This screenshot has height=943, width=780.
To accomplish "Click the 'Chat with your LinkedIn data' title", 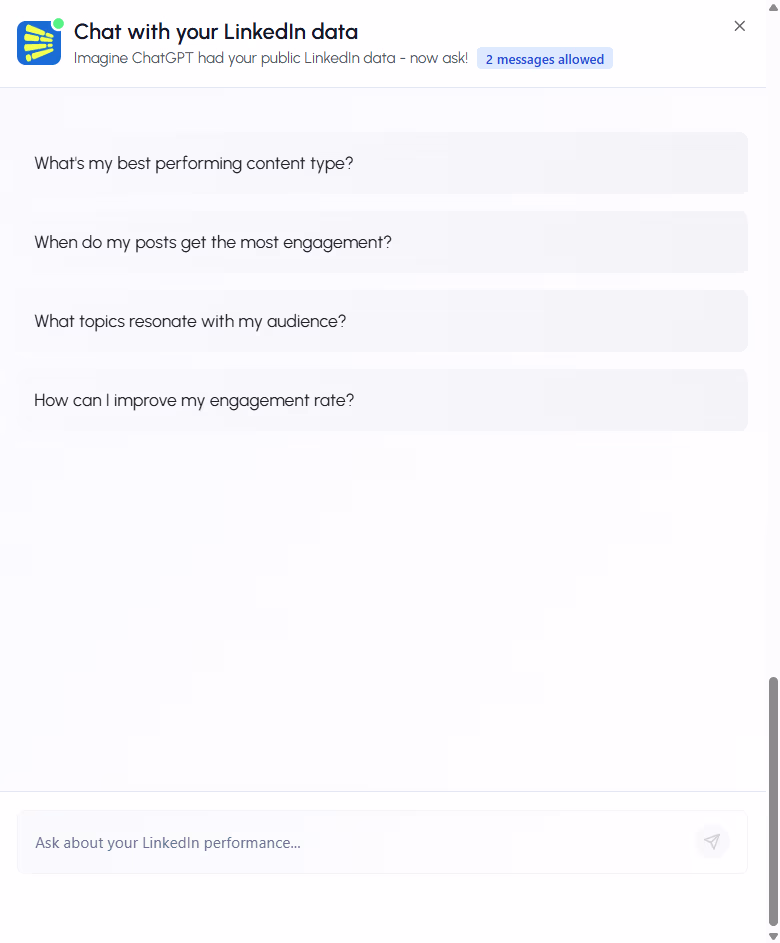I will click(x=215, y=32).
